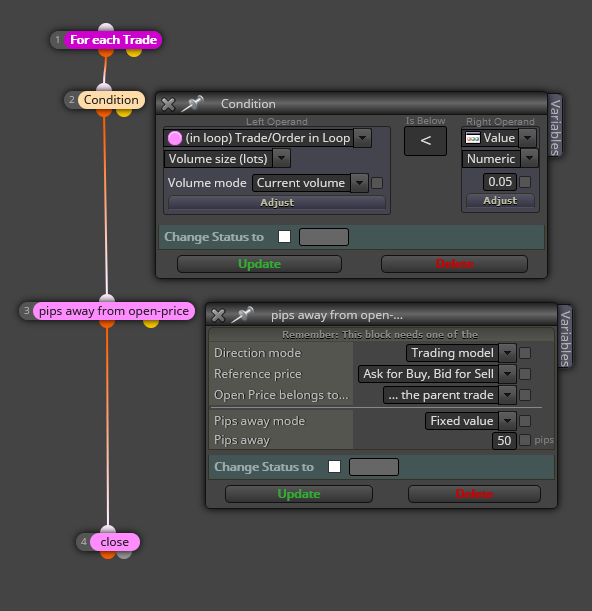The height and width of the screenshot is (611, 592).
Task: Toggle checkbox beside the parent trade dropdown
Action: [x=525, y=395]
